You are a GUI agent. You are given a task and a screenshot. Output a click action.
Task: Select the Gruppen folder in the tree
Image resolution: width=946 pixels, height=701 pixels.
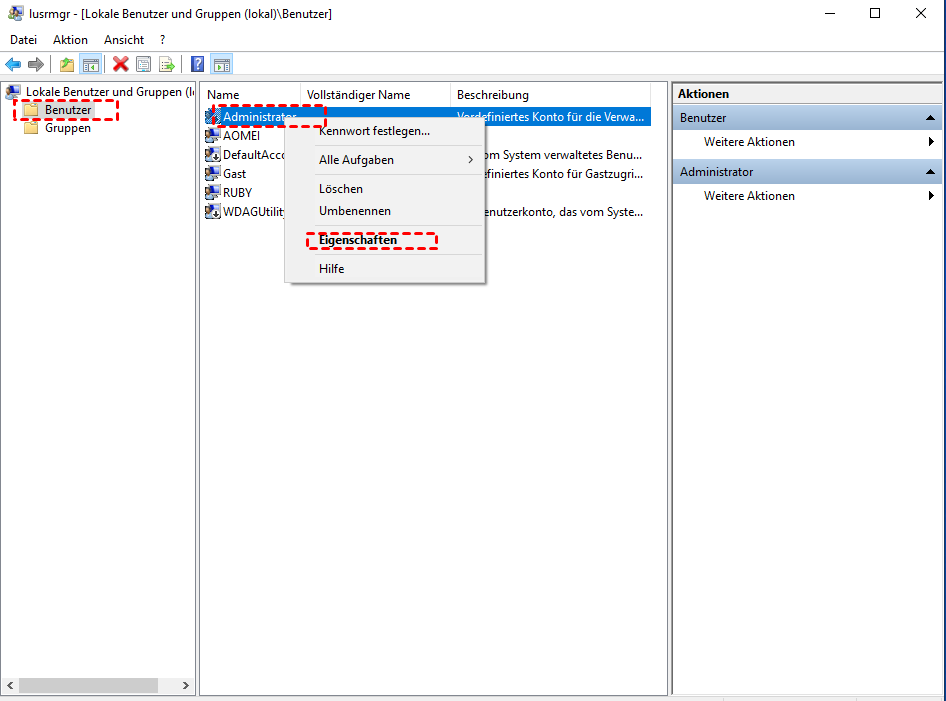click(x=67, y=128)
